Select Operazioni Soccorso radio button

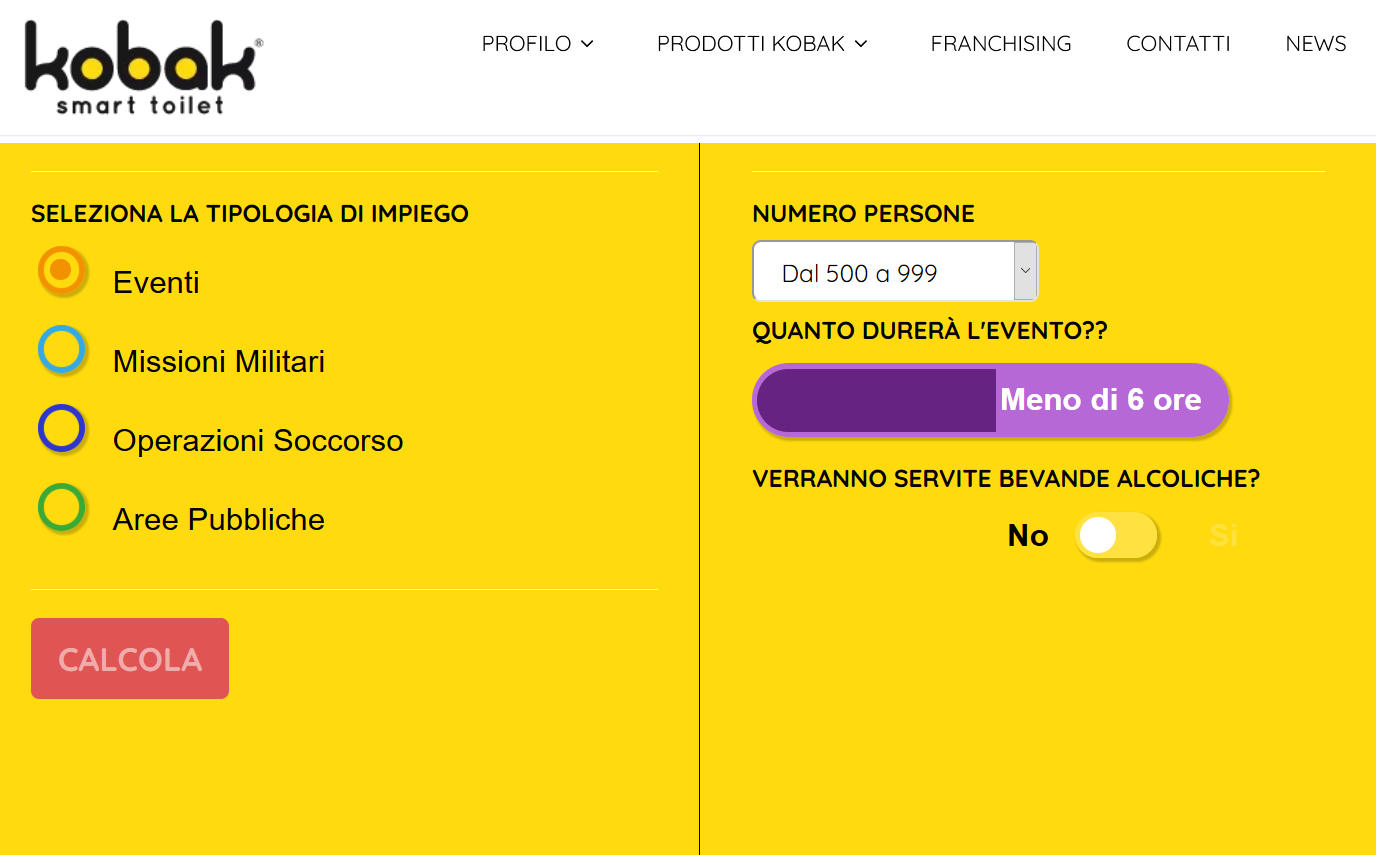point(62,429)
